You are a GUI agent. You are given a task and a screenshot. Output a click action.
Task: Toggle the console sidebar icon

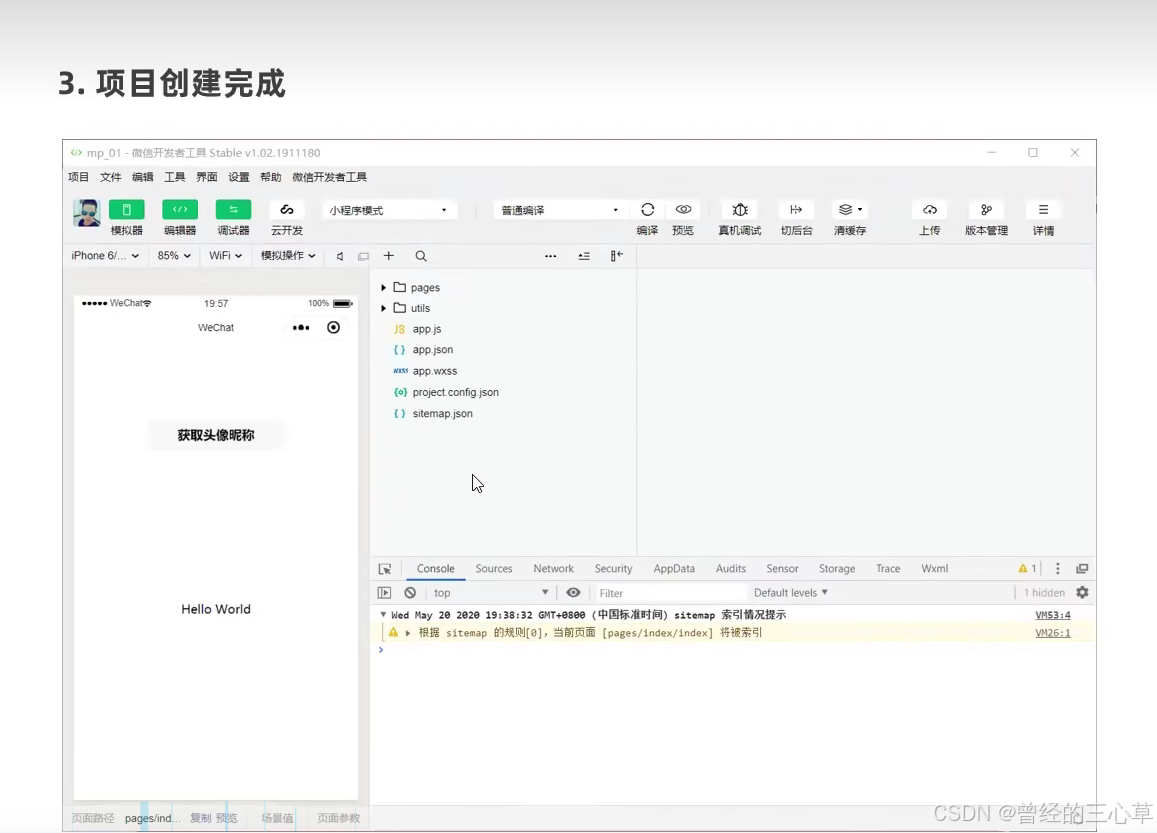coord(384,592)
